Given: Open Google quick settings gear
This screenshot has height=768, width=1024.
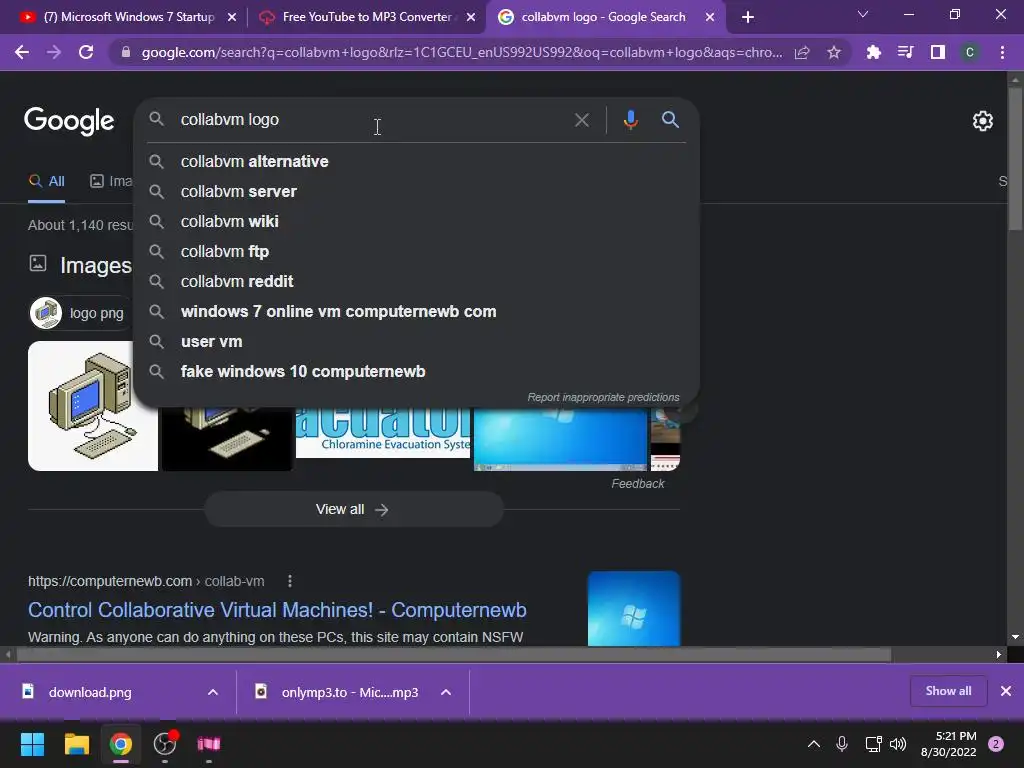Looking at the screenshot, I should (983, 121).
